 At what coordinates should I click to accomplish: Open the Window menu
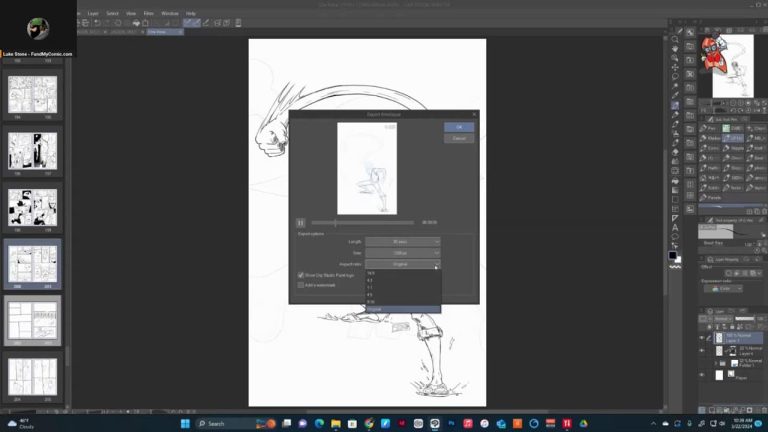pyautogui.click(x=170, y=13)
